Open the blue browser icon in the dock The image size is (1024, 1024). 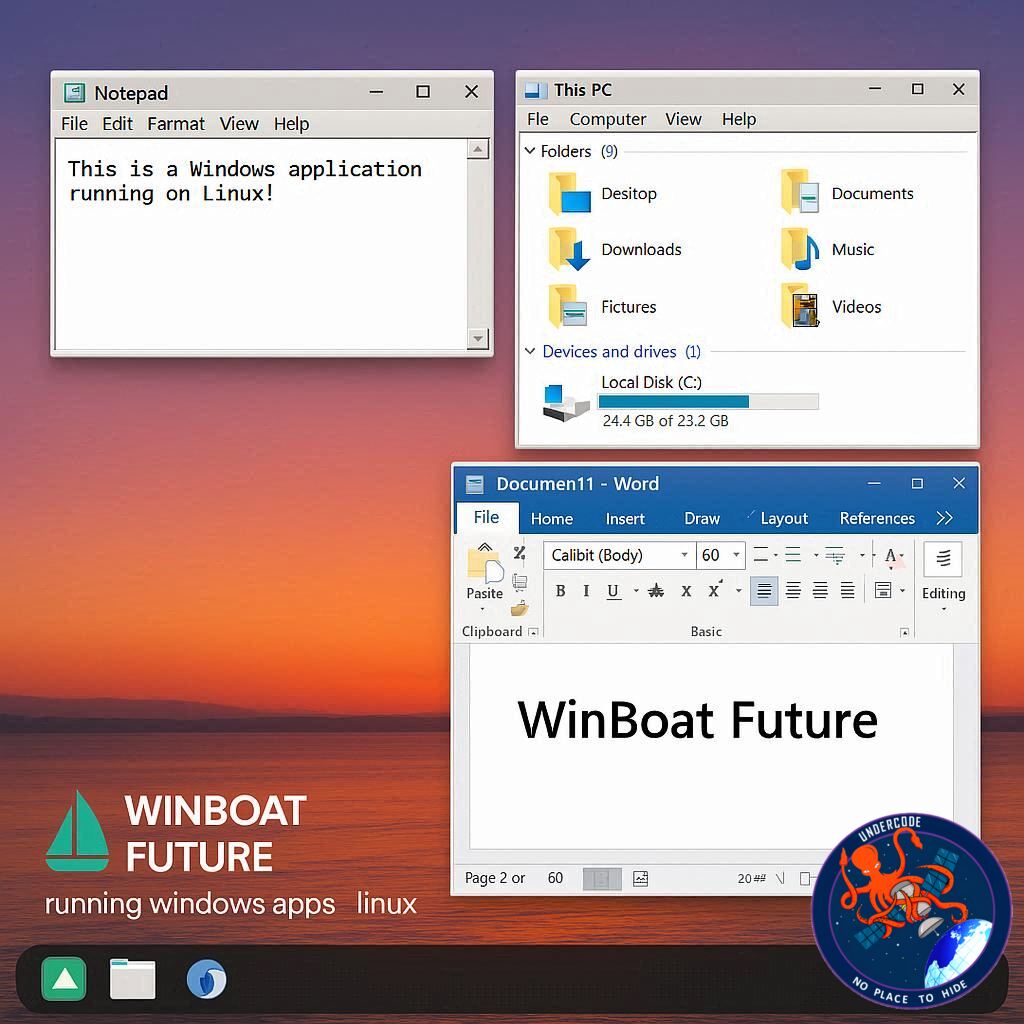pos(206,979)
